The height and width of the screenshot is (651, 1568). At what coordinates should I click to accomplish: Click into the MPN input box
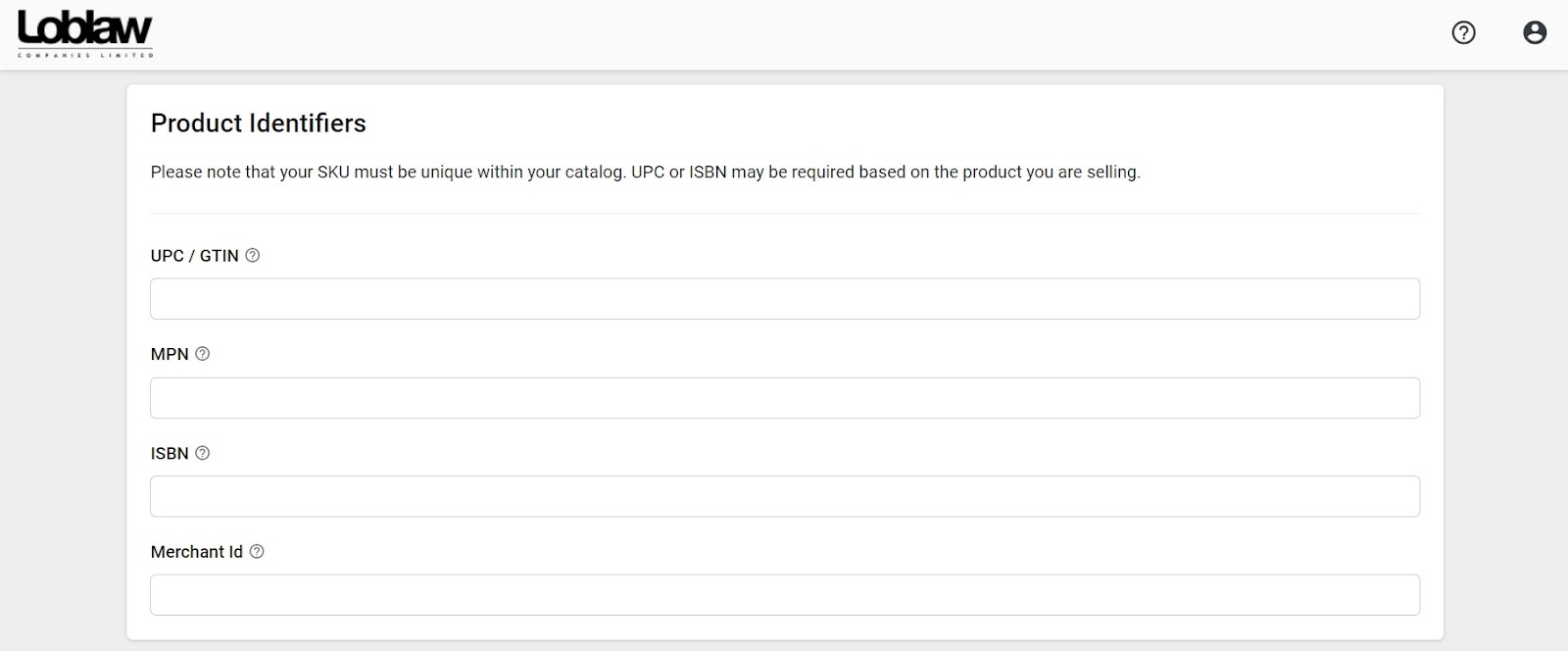point(784,398)
